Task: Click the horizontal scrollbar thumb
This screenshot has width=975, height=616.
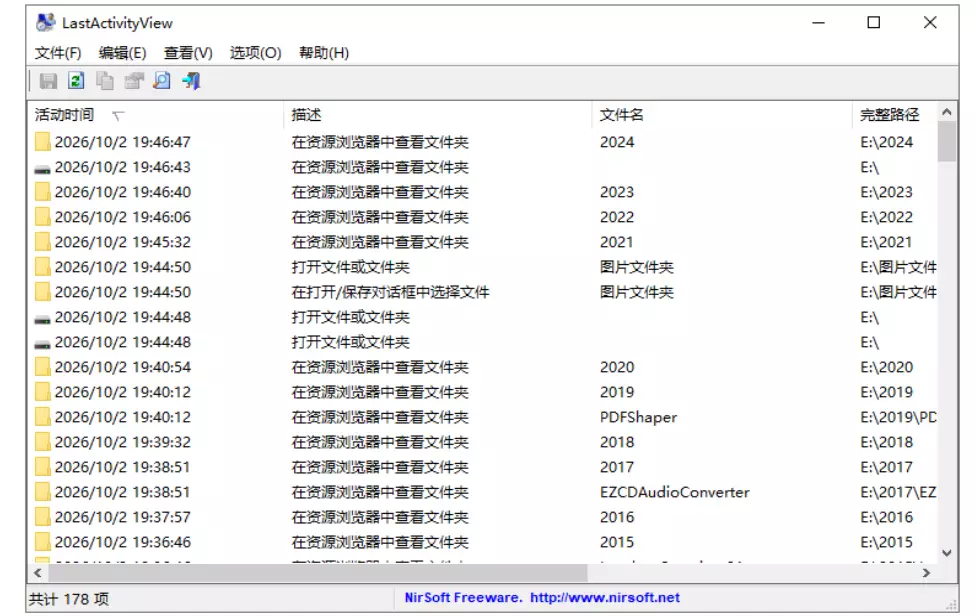Action: (x=317, y=573)
